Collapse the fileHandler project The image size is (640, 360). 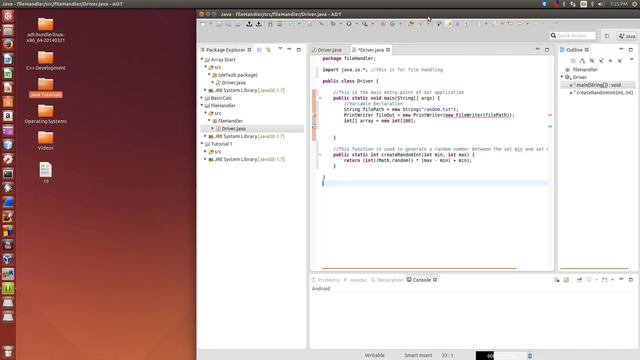(x=202, y=106)
